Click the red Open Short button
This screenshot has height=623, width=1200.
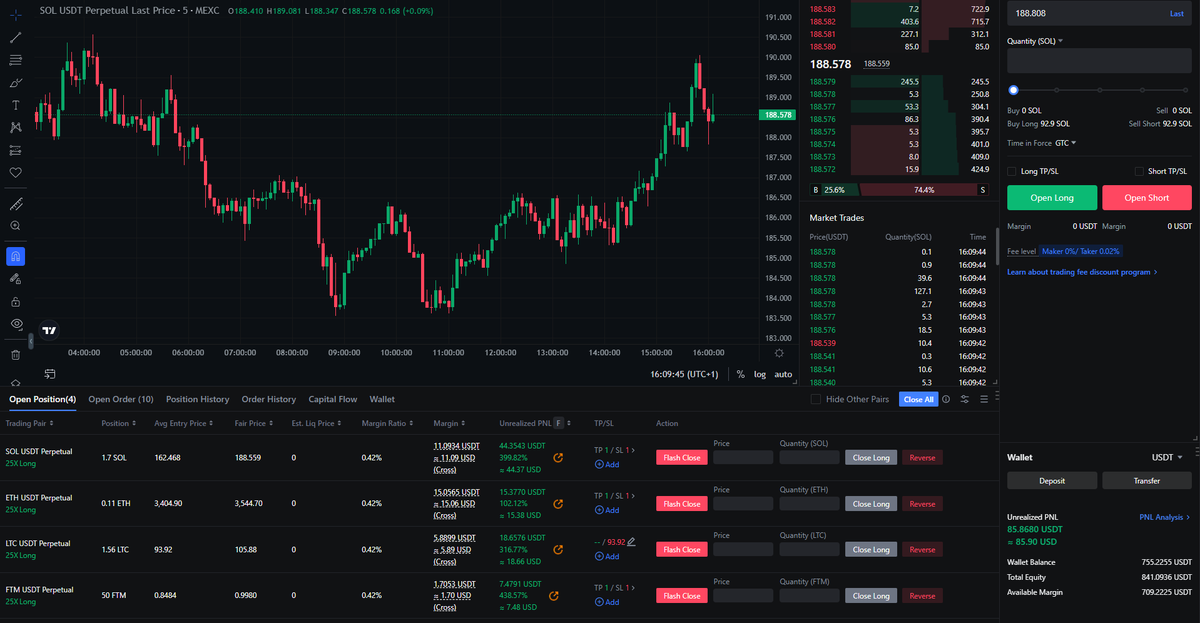tap(1147, 197)
